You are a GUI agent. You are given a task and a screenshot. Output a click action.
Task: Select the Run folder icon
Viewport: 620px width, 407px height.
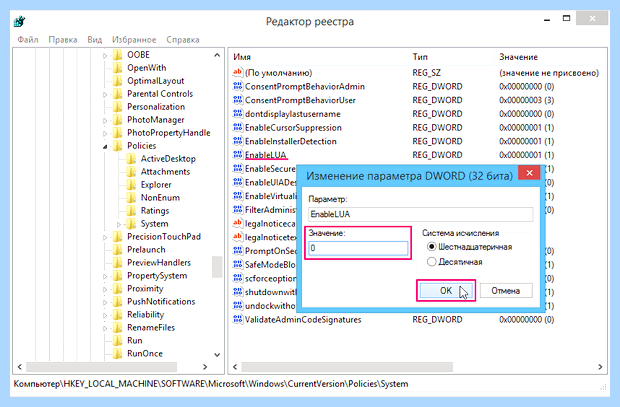click(117, 341)
